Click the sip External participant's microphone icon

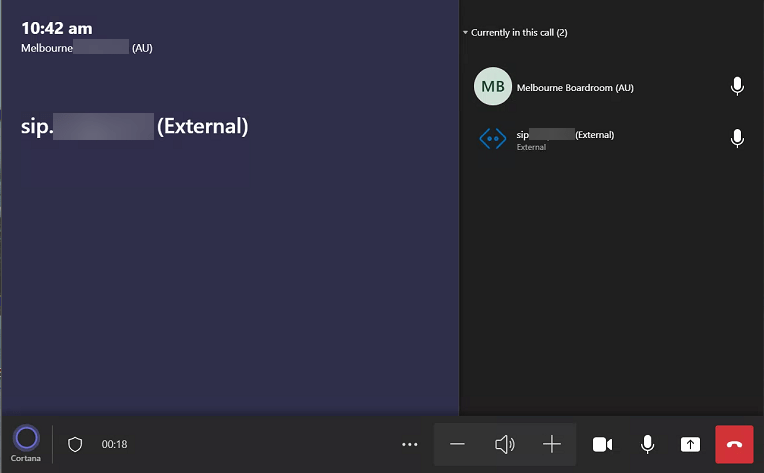737,139
